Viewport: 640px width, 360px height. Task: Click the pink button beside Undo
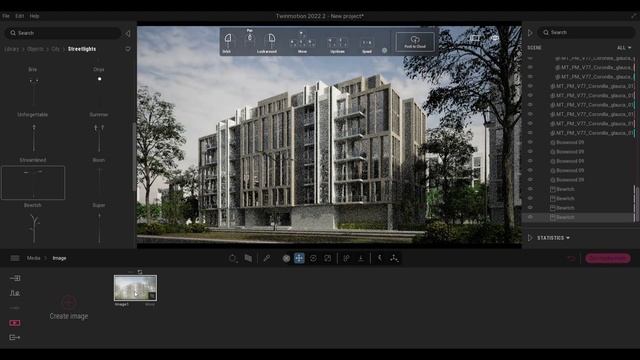pyautogui.click(x=608, y=258)
